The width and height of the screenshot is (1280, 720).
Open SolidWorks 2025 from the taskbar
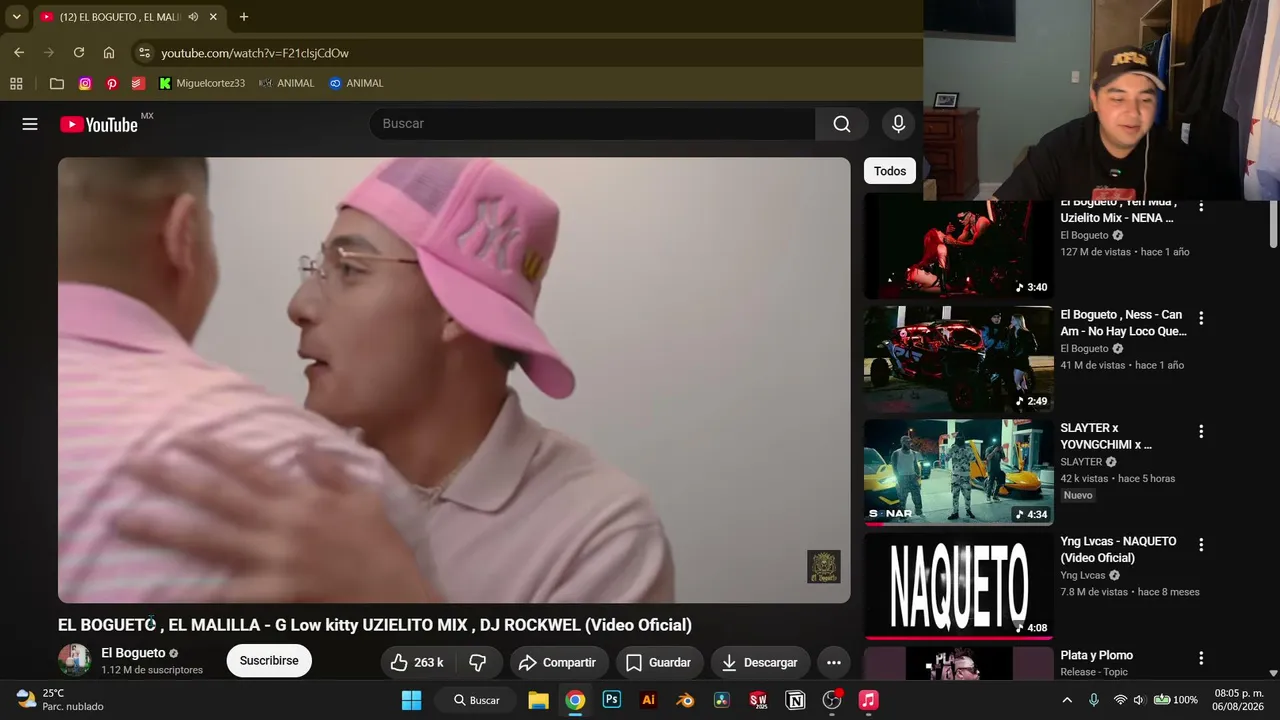758,700
